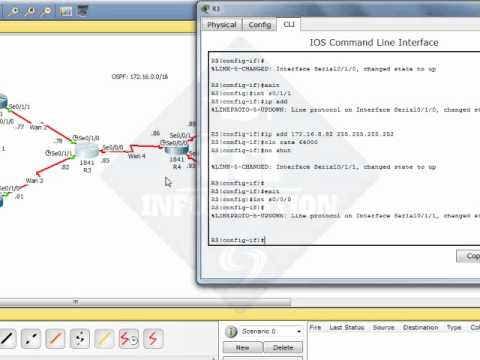Click the Zoom Out magnifier icon
The image size is (480, 360).
(47, 11)
